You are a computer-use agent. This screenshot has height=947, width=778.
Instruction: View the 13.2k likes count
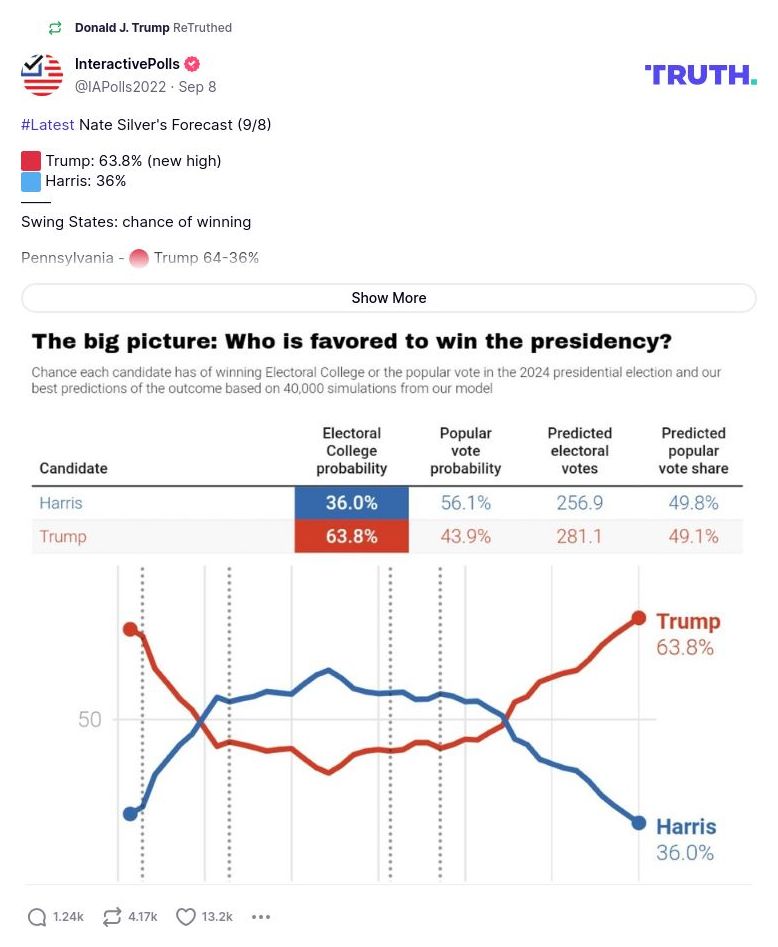[x=219, y=916]
